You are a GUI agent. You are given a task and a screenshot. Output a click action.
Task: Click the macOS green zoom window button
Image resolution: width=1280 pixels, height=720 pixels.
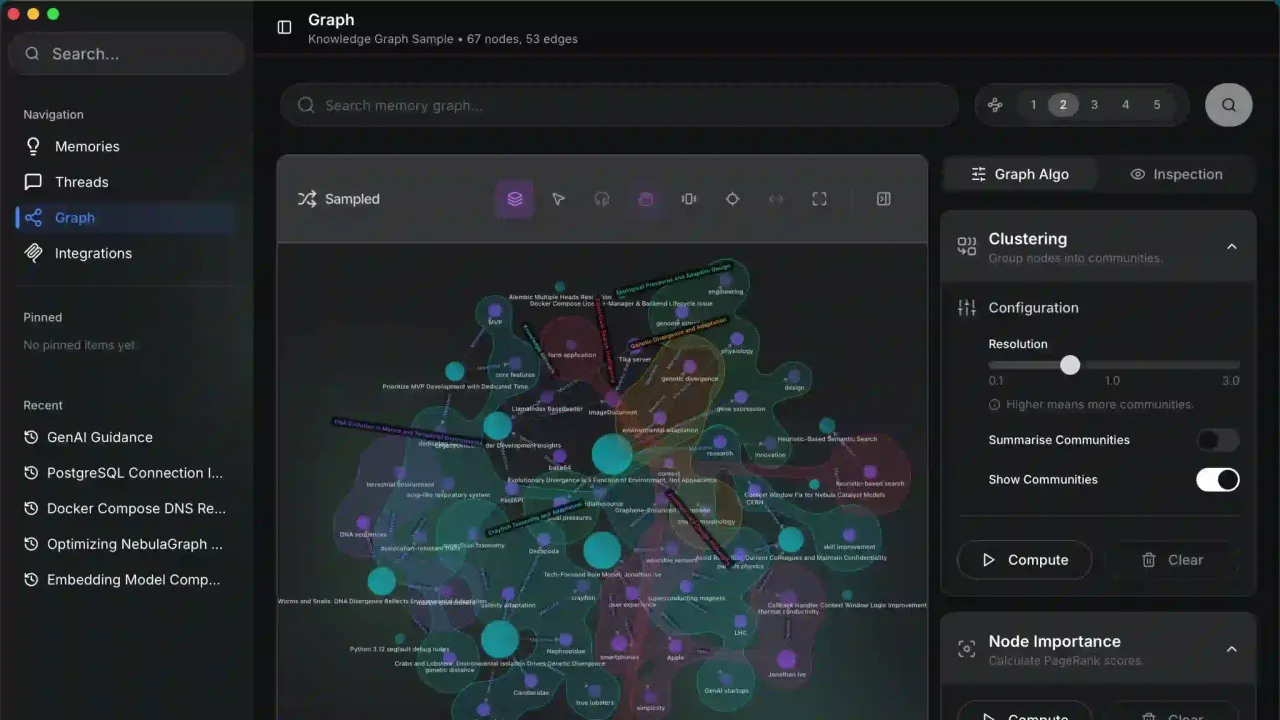[53, 14]
